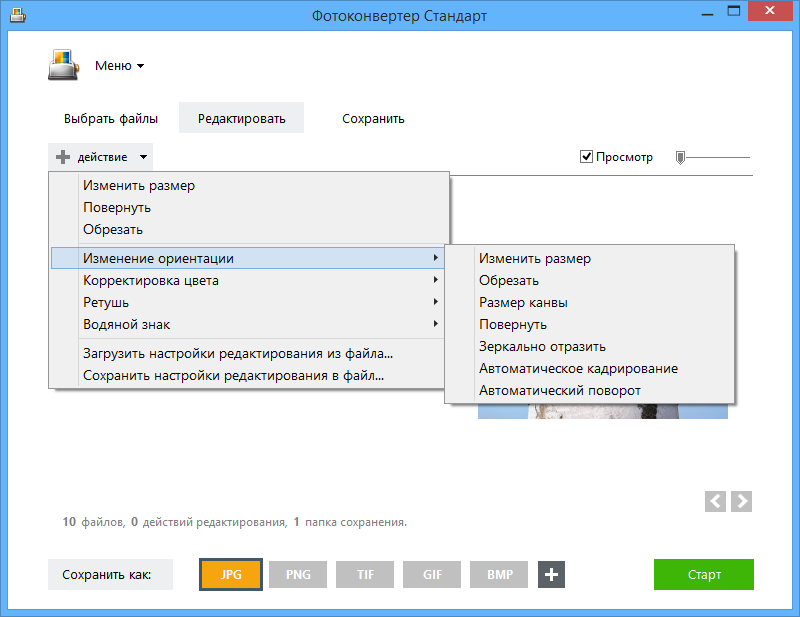Switch to the Выбрать файлы tab

[111, 118]
